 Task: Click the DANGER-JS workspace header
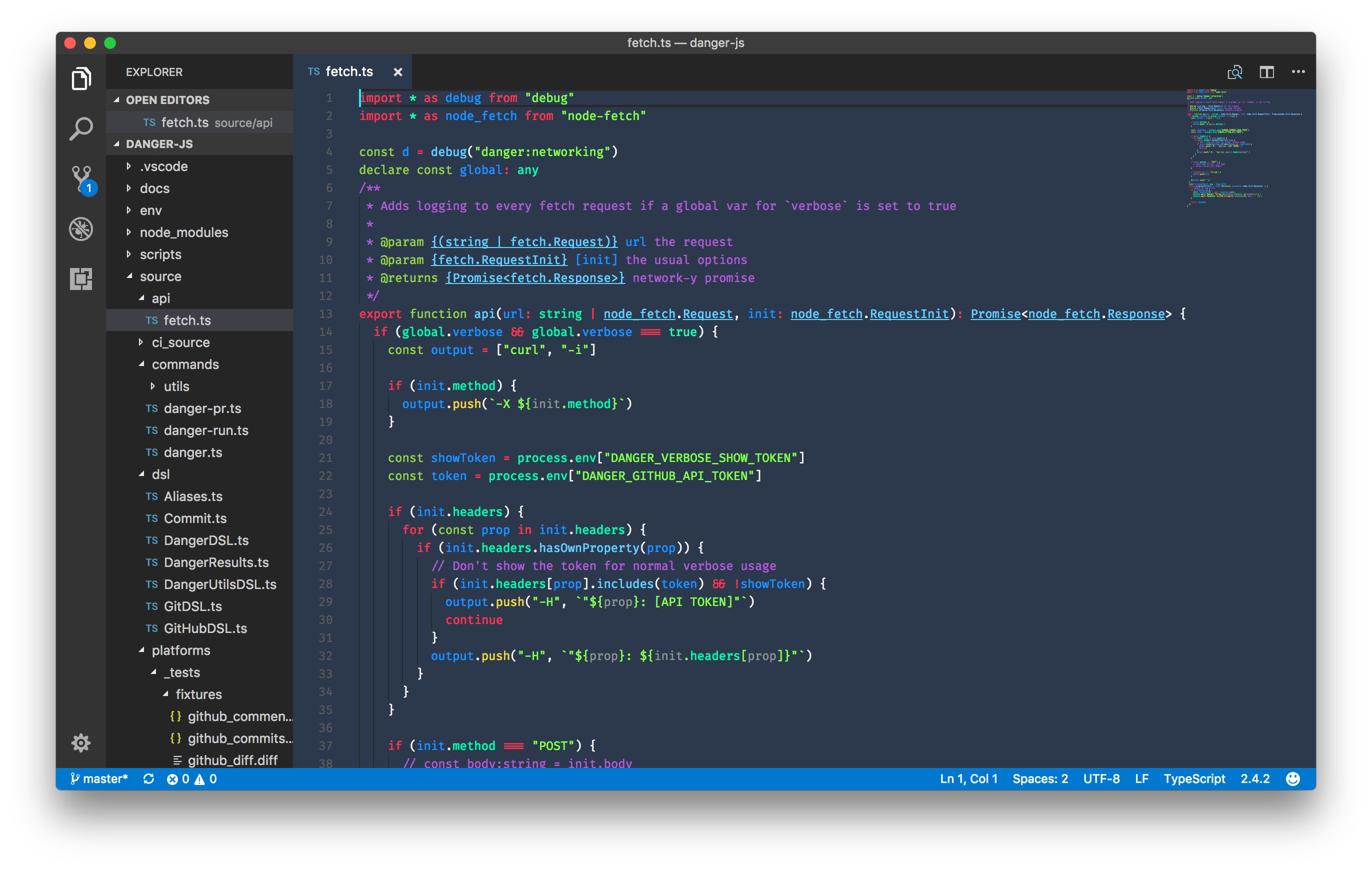pos(158,143)
